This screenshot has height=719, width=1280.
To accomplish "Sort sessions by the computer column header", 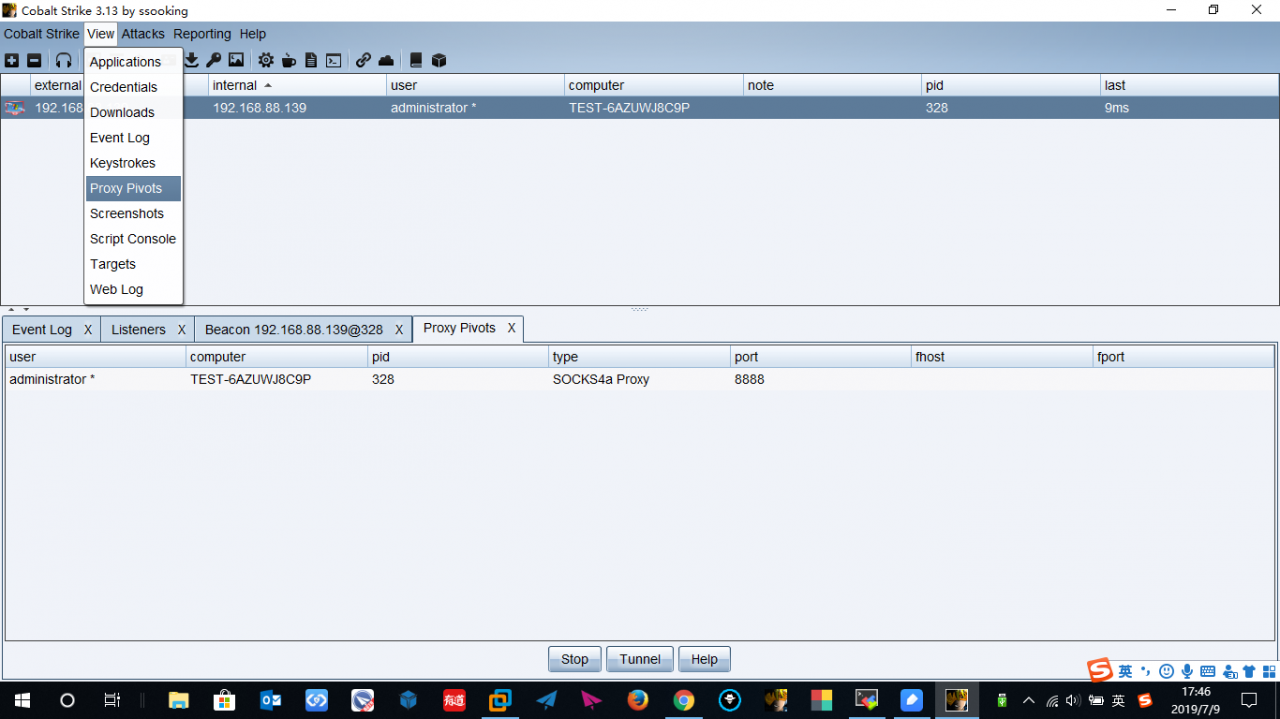I will [x=653, y=85].
